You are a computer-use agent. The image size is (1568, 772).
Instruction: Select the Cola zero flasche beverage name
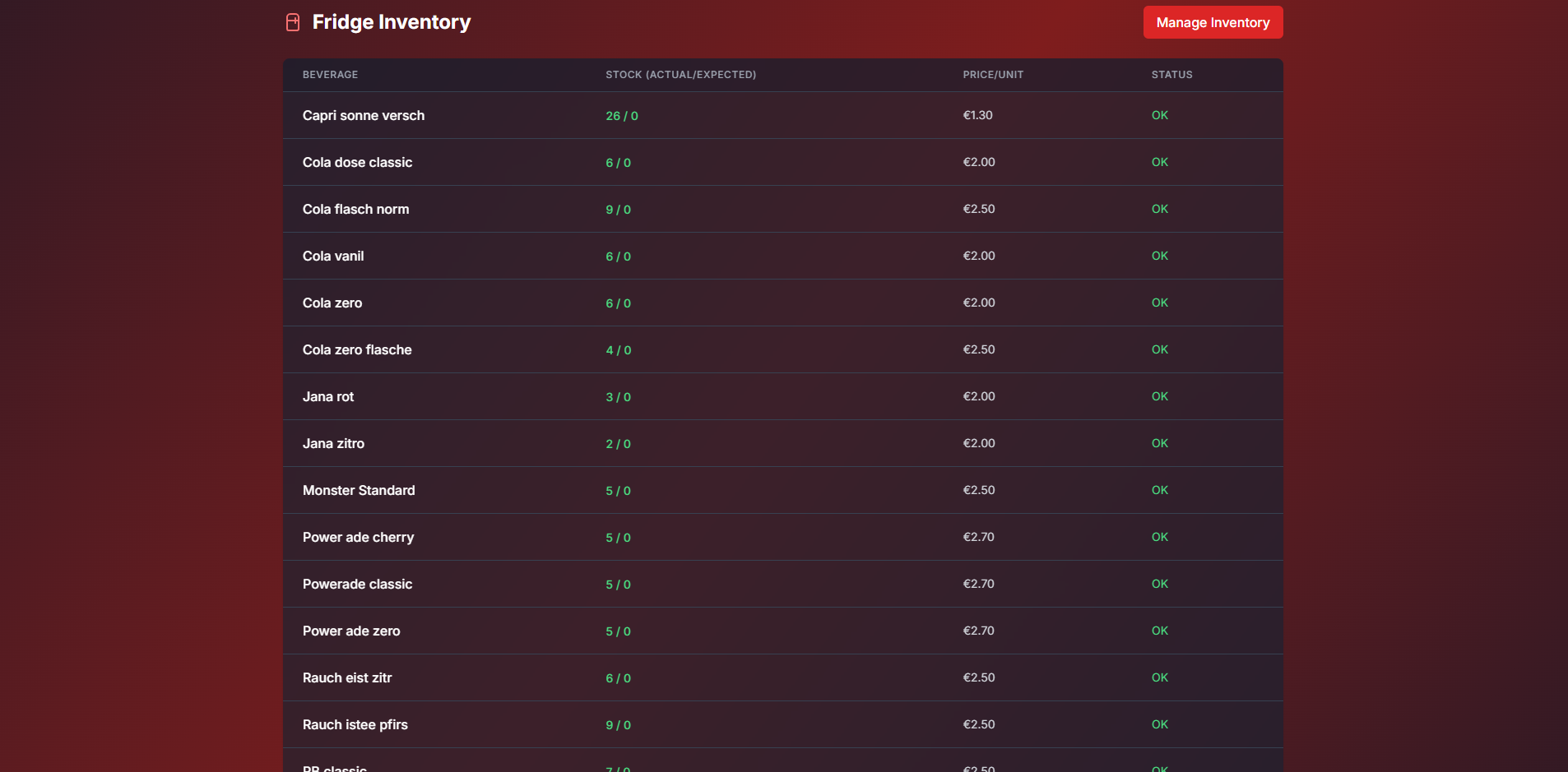(357, 349)
